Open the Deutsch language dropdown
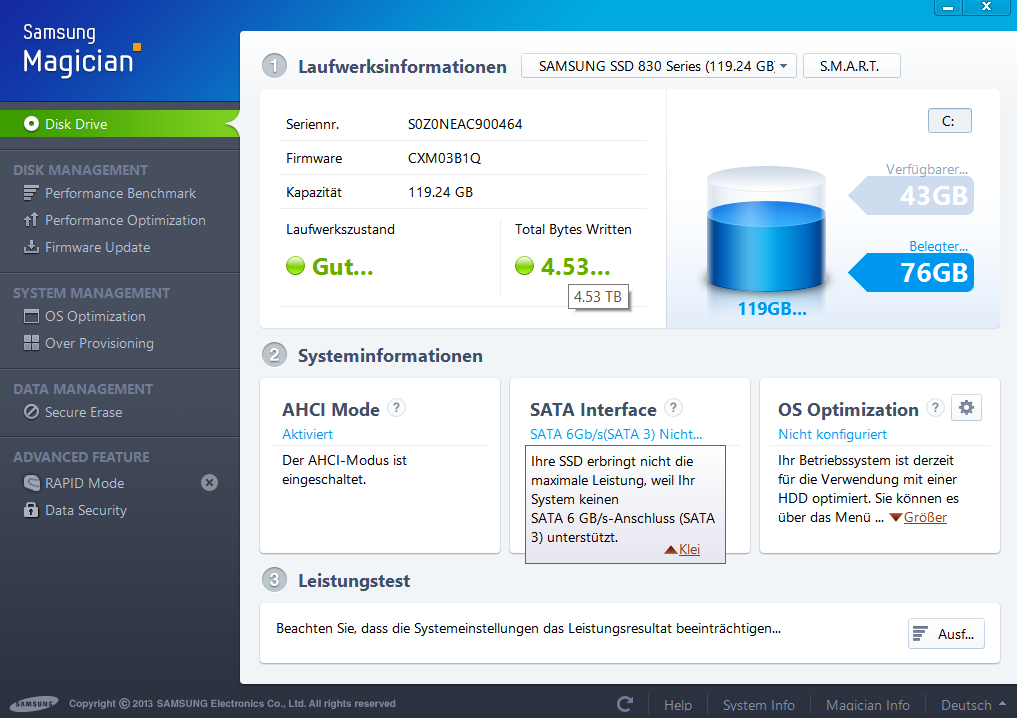Image resolution: width=1017 pixels, height=718 pixels. pos(973,705)
